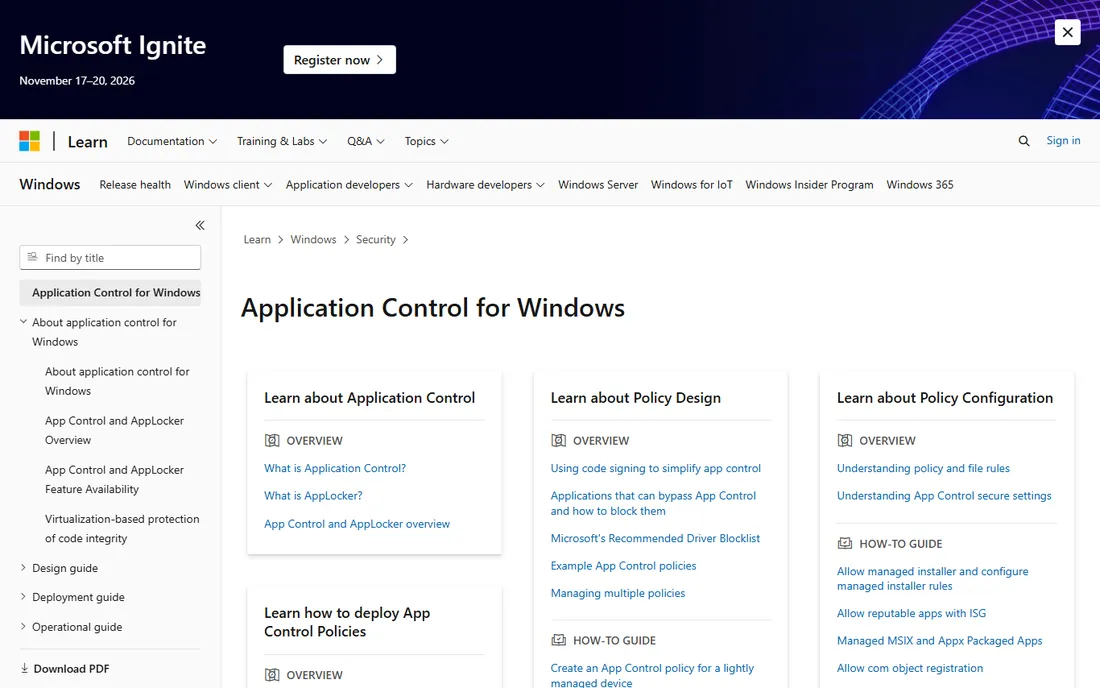Collapse the table of contents sidebar
The image size is (1100, 688).
[x=200, y=225]
